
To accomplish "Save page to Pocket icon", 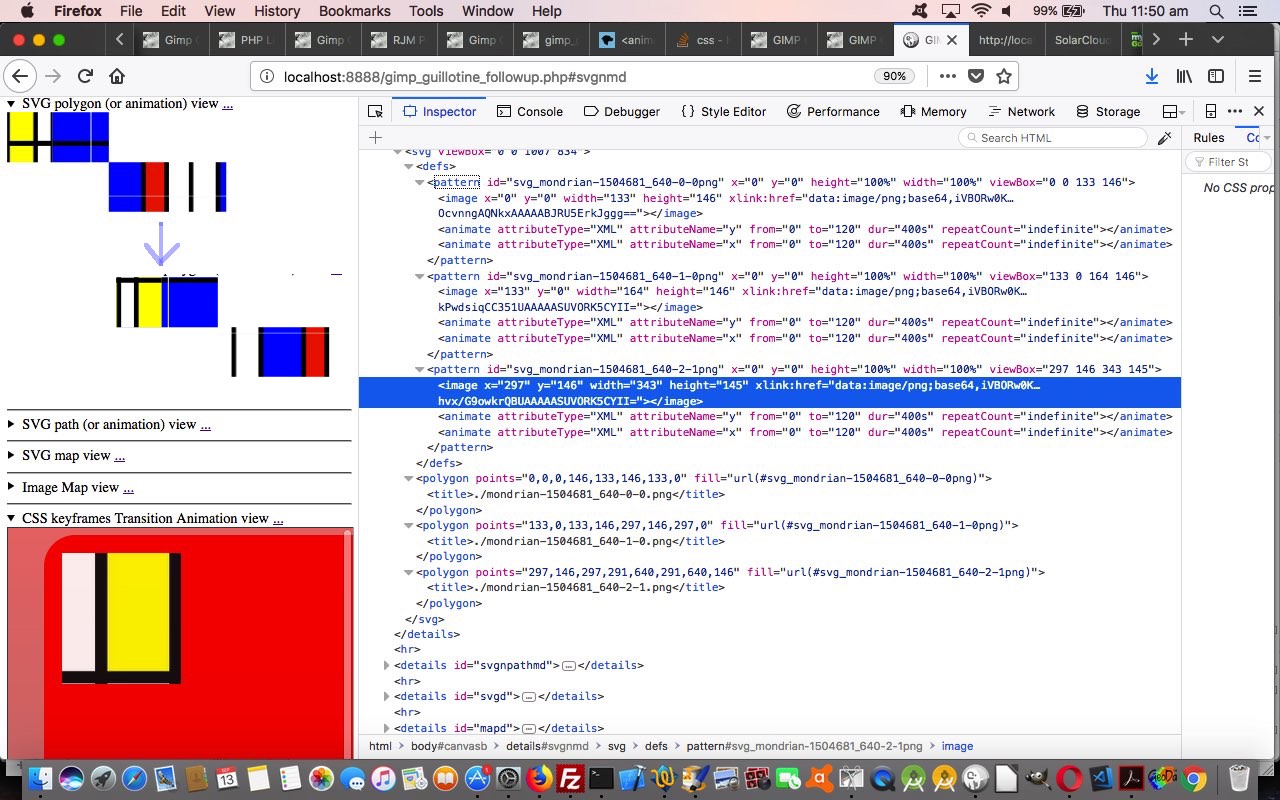I will [976, 76].
